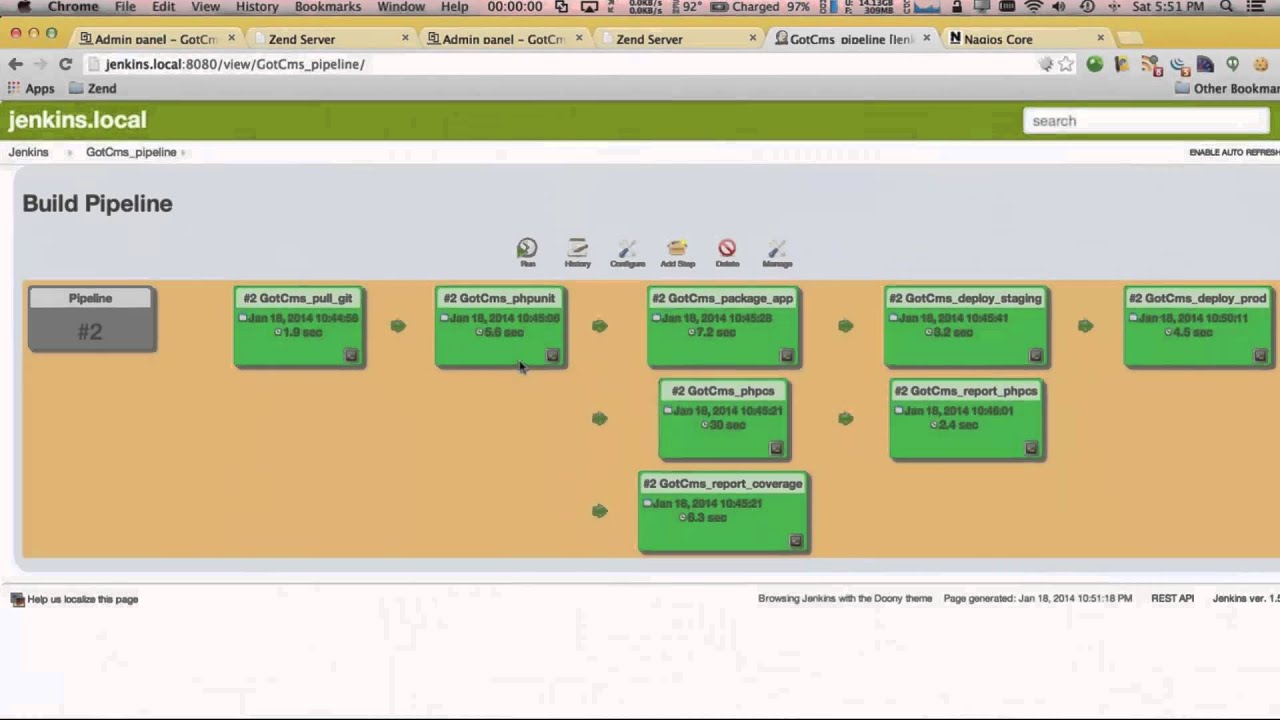
Task: Open the #2 GotCms_report_coverage build link
Action: point(723,484)
